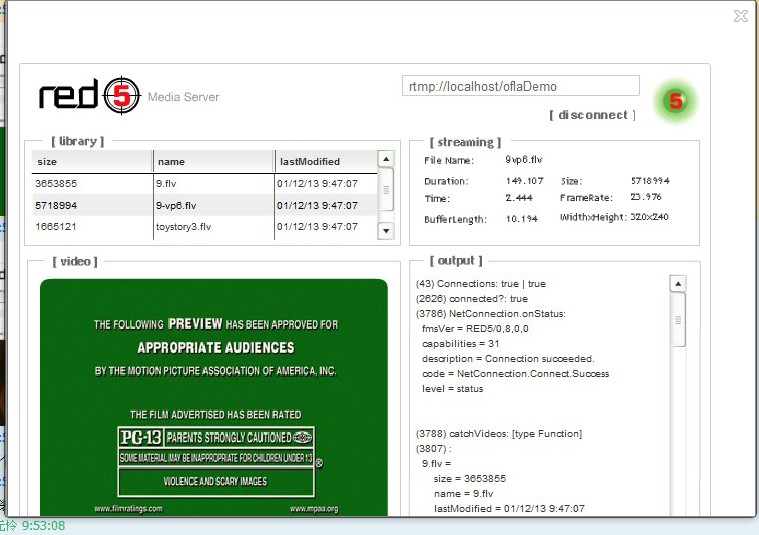Click the green connection status indicator
This screenshot has width=759, height=535.
click(676, 101)
